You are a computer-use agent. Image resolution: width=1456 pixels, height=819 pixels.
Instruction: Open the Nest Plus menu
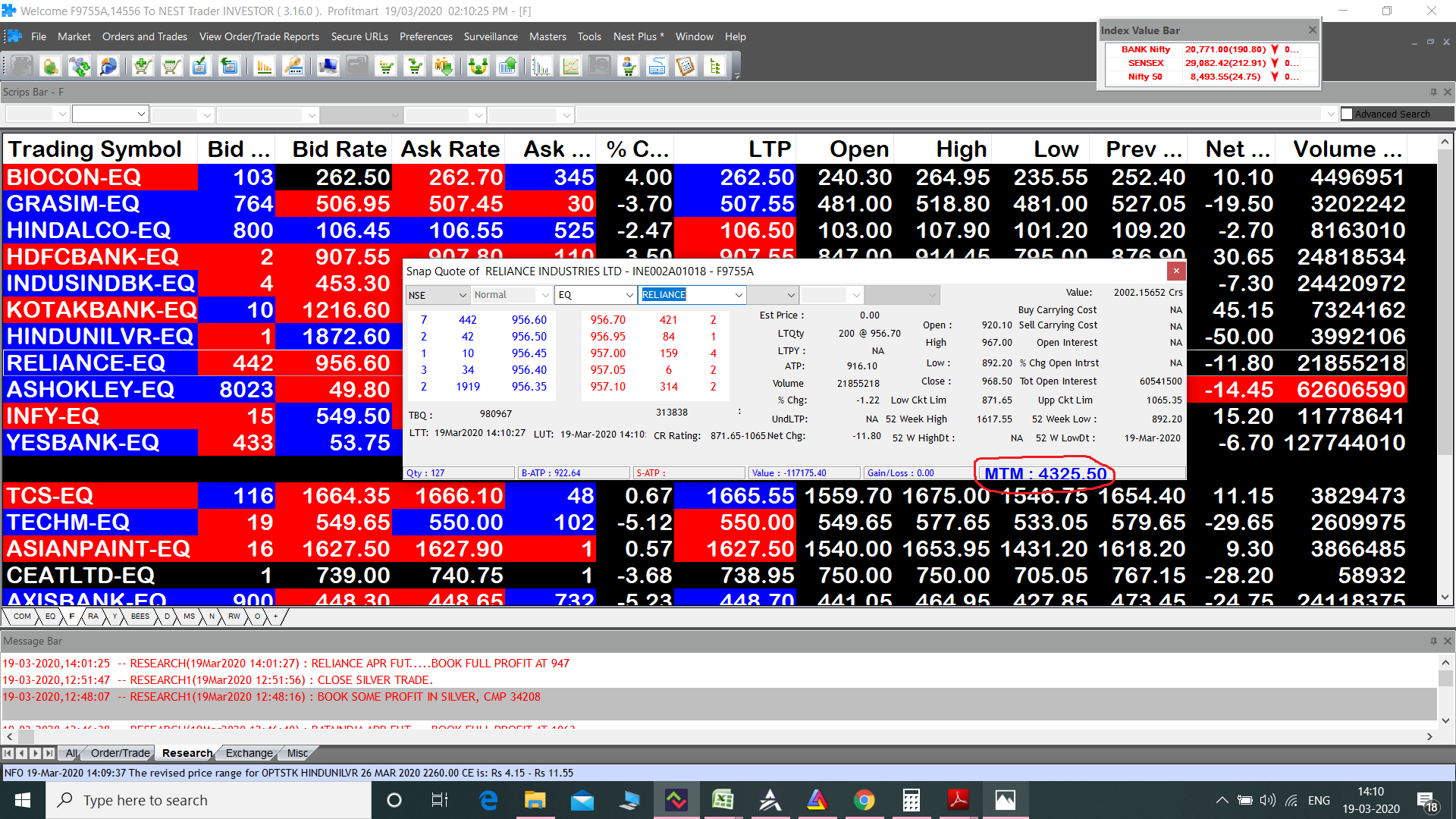coord(639,36)
